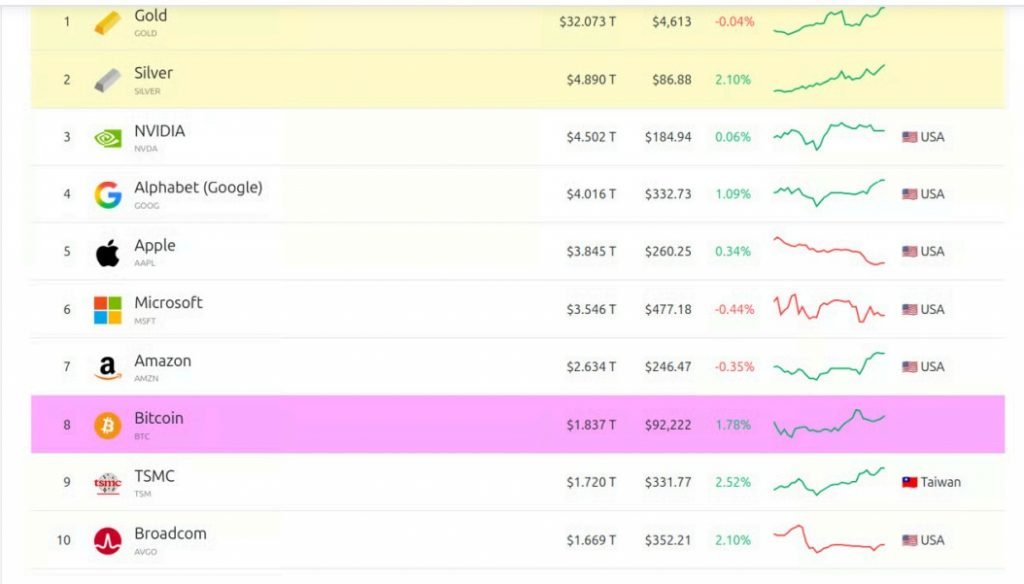Click the Silver bar icon
Screen dimensions: 1024x584
(108, 80)
